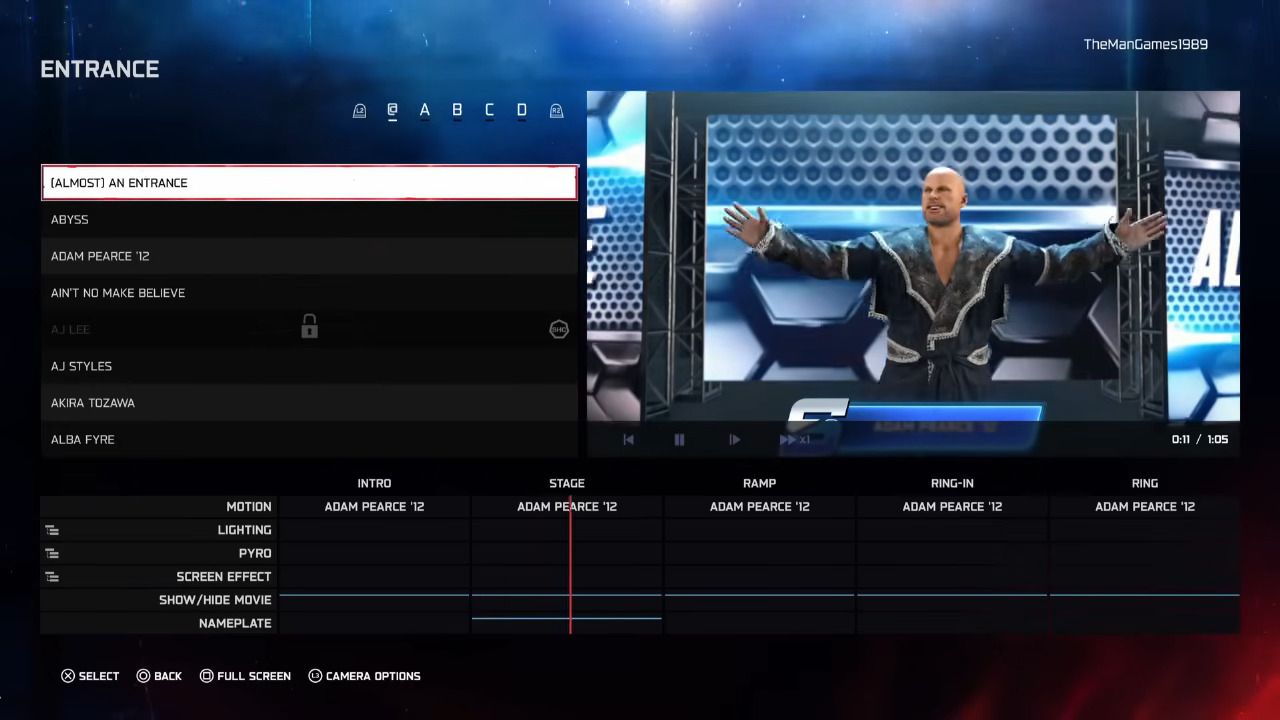This screenshot has height=720, width=1280.
Task: Click the RING column header
Action: (1145, 483)
